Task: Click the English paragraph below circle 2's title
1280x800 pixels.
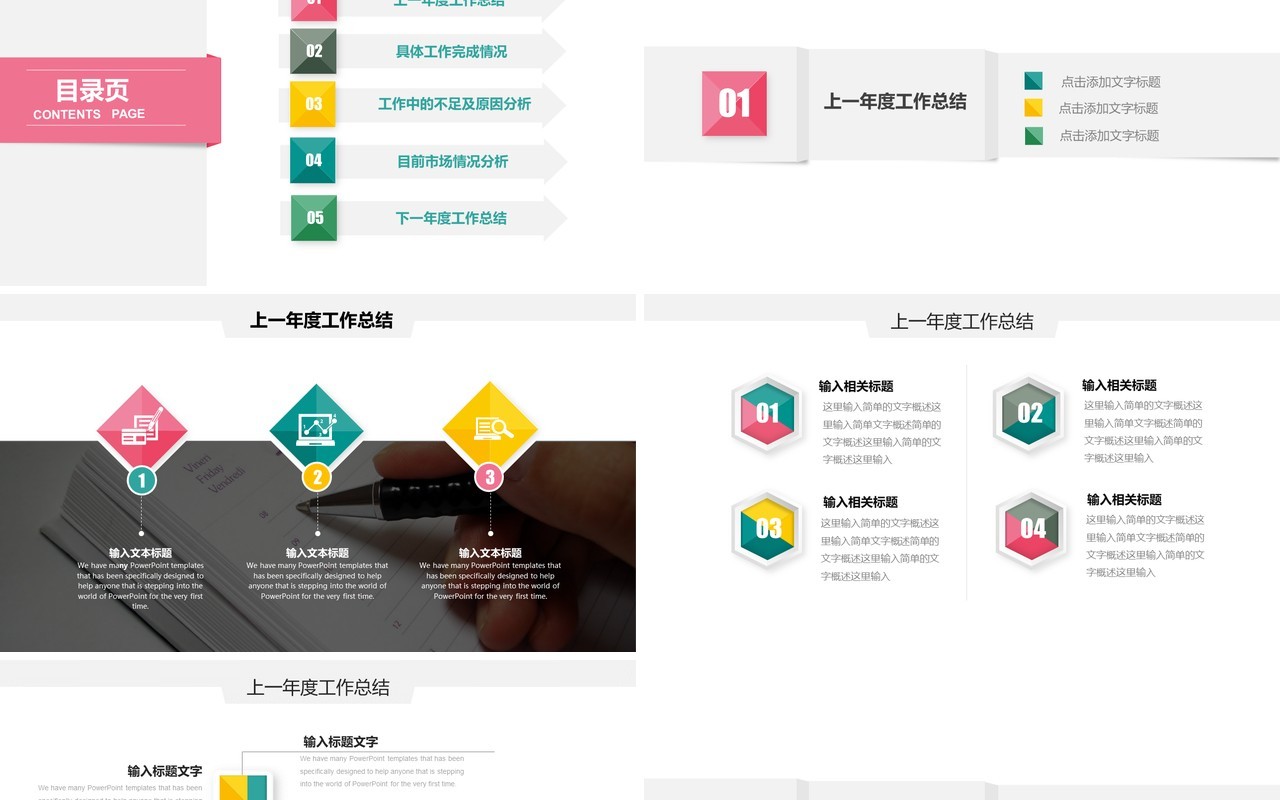Action: click(317, 581)
